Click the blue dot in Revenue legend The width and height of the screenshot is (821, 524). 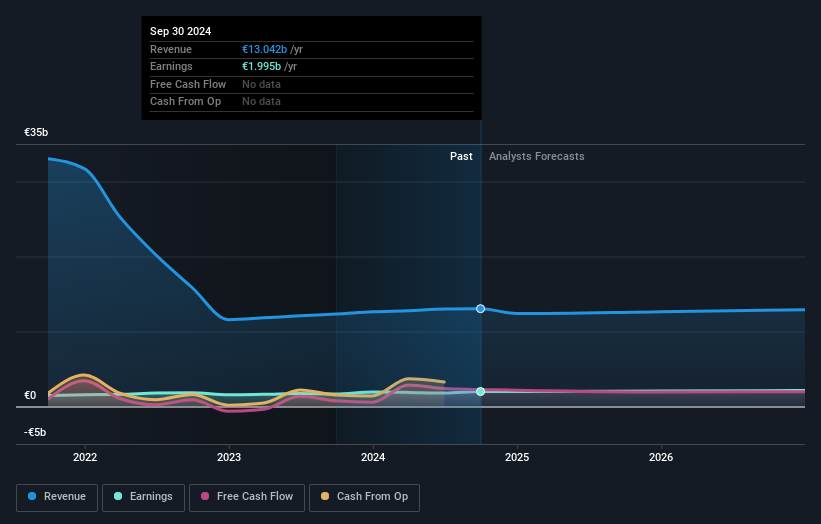(x=32, y=496)
